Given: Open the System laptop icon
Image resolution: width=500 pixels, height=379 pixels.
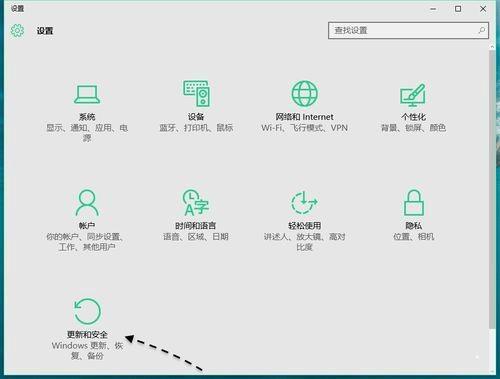Looking at the screenshot, I should pos(87,94).
